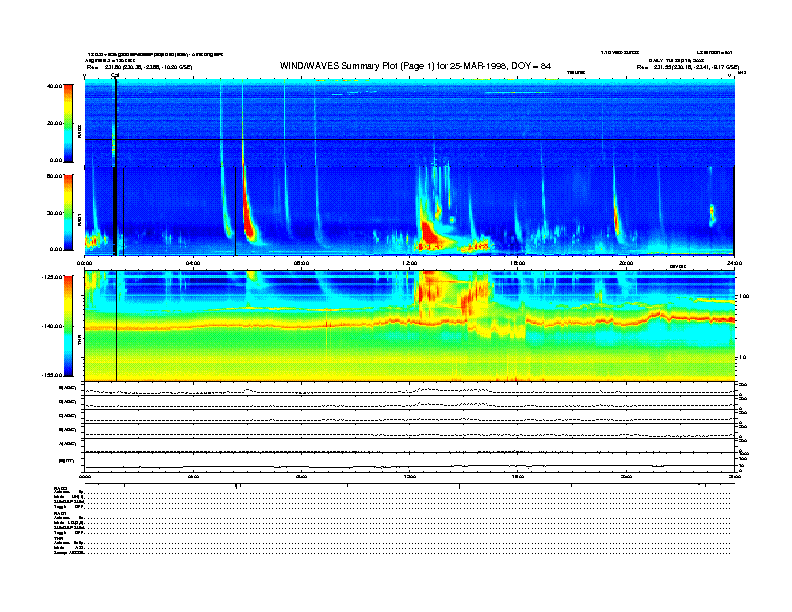Click the 20:00 tick label under RAD1 panel

point(626,263)
